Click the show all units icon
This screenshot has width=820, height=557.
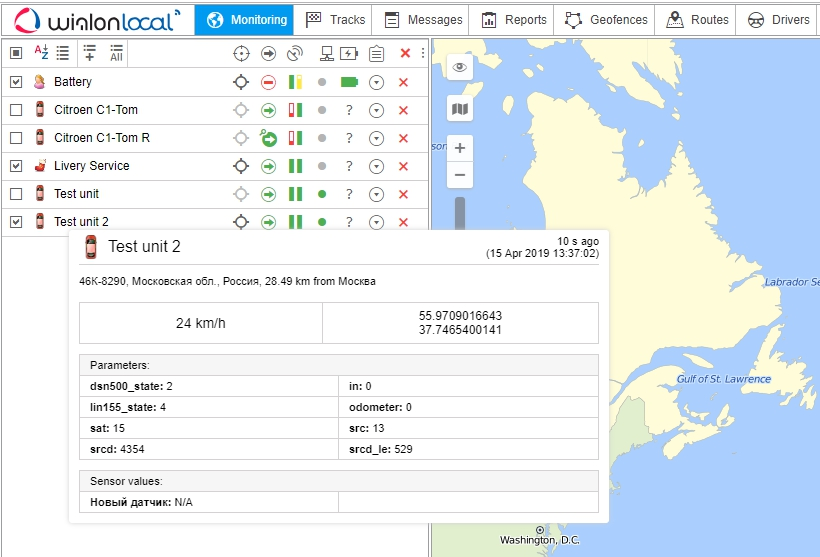(116, 53)
